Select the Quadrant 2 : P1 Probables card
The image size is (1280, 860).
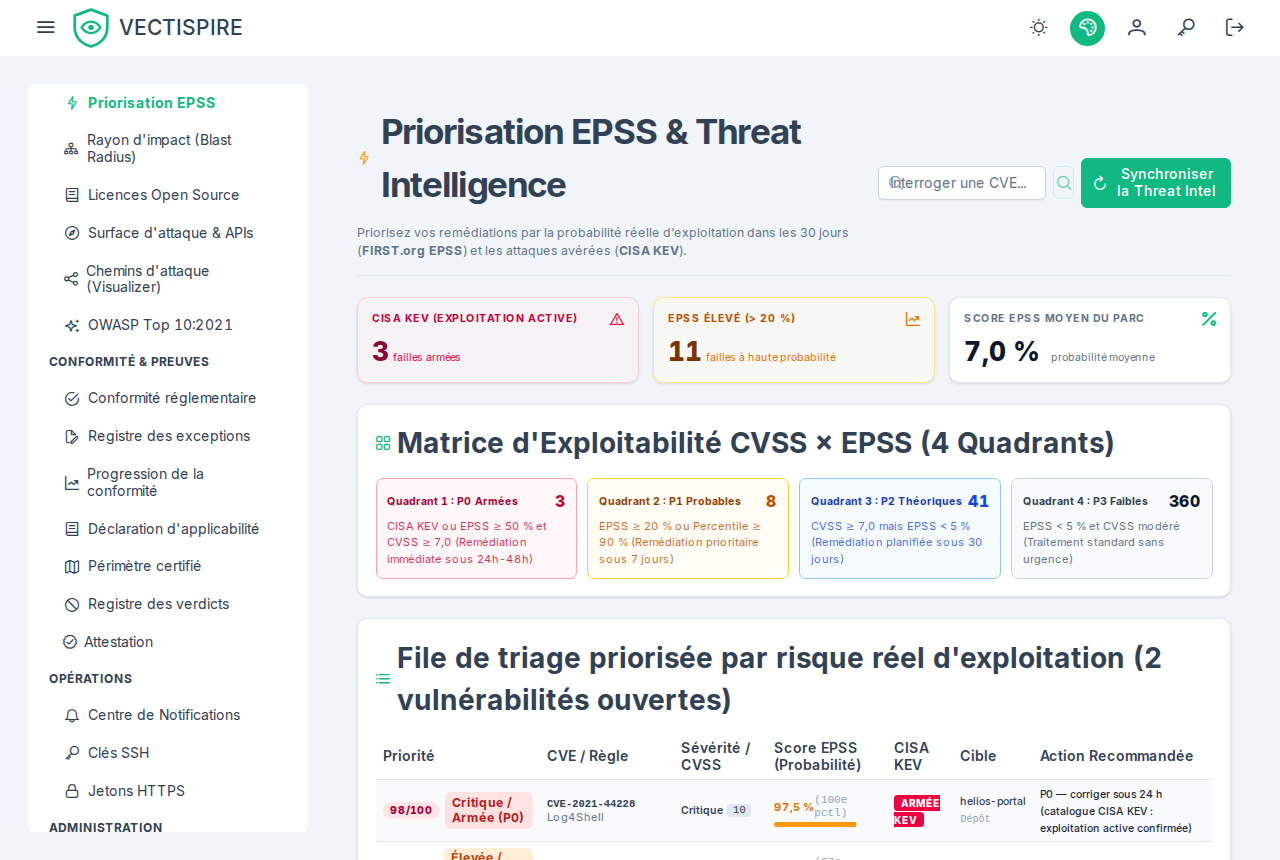pos(688,528)
